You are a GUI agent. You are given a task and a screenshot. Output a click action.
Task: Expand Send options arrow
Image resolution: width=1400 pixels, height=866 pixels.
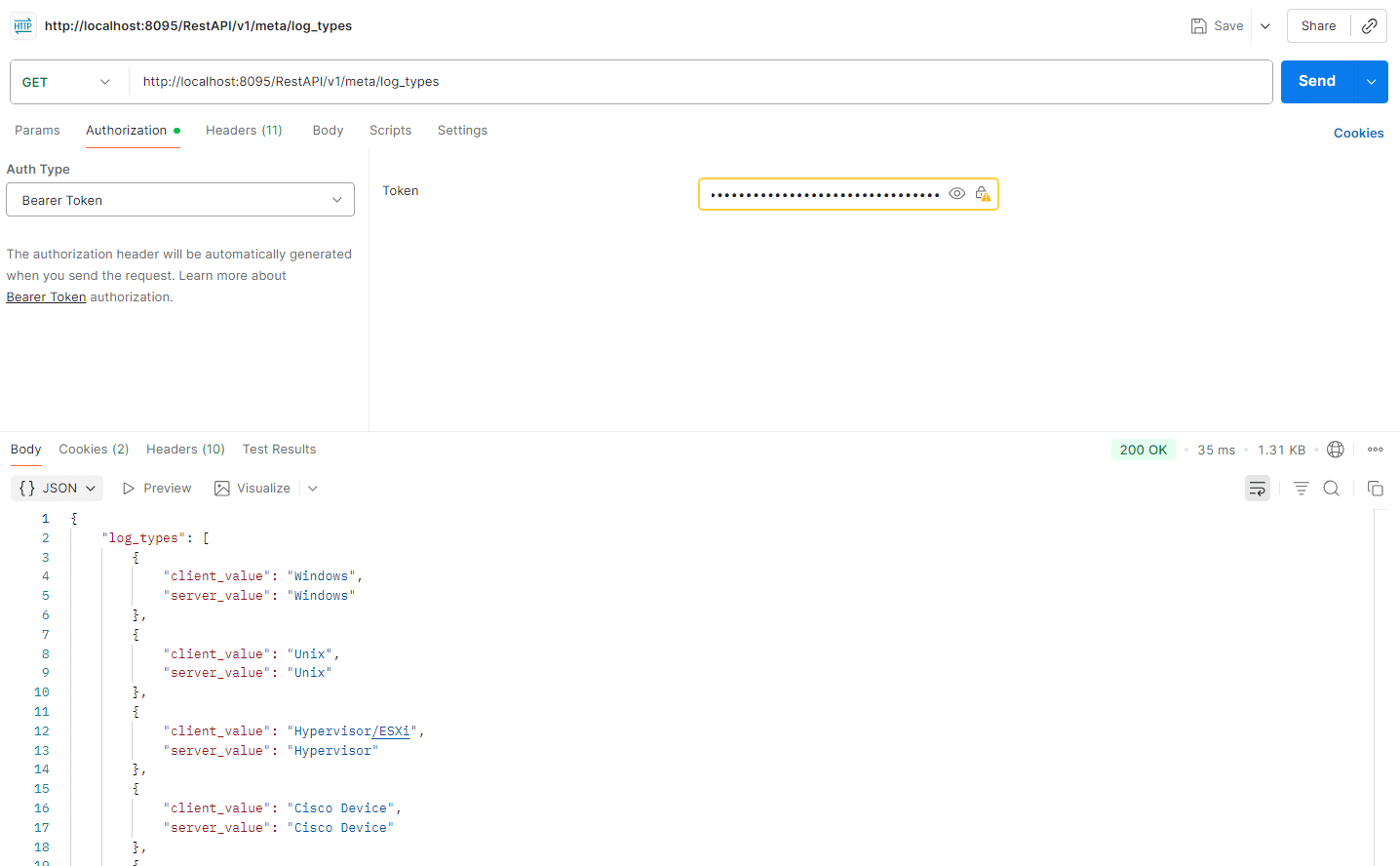pos(1371,82)
